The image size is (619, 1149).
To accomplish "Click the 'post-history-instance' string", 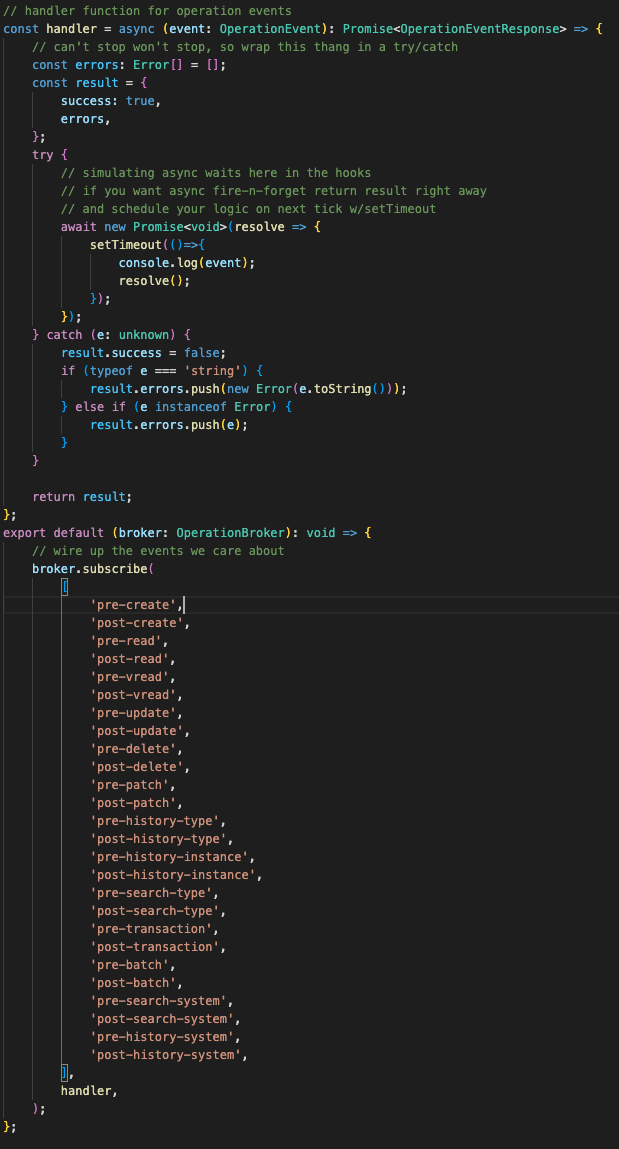I will (x=173, y=875).
